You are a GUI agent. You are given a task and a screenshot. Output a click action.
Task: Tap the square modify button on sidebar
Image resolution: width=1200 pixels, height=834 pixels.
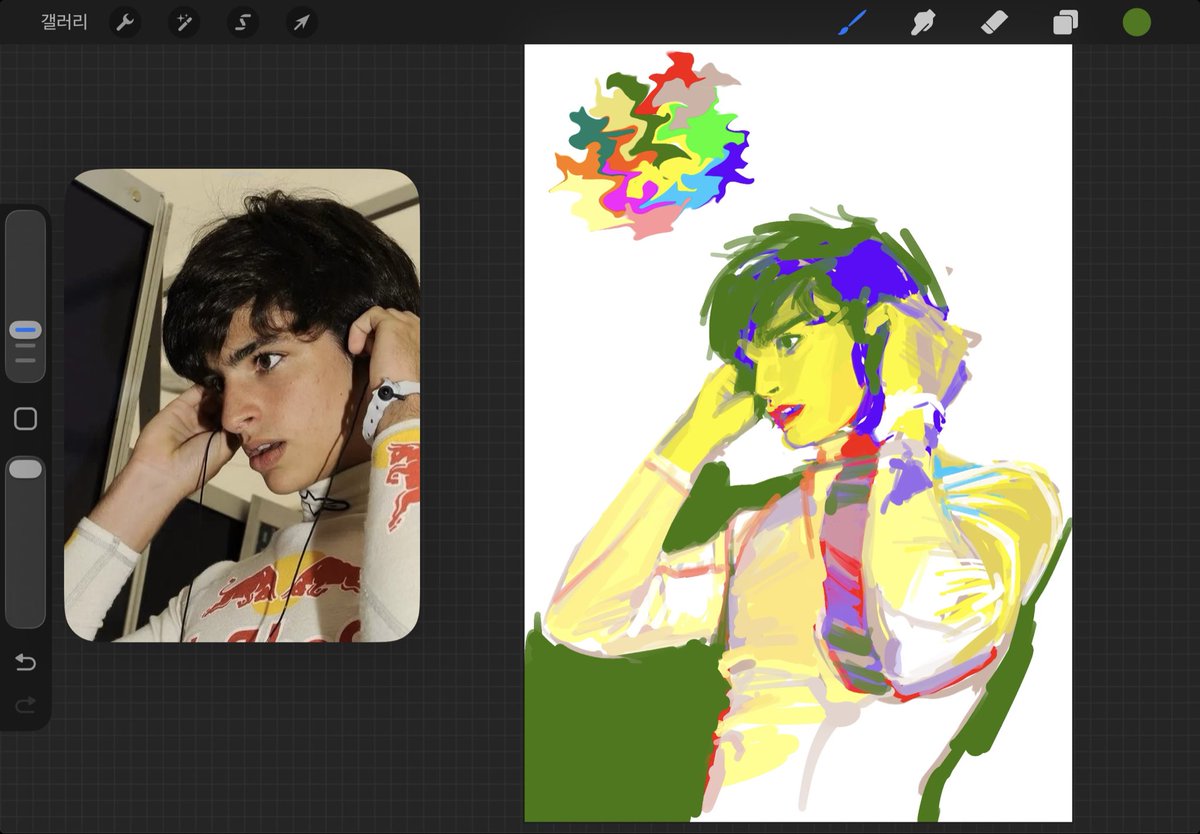click(x=26, y=419)
